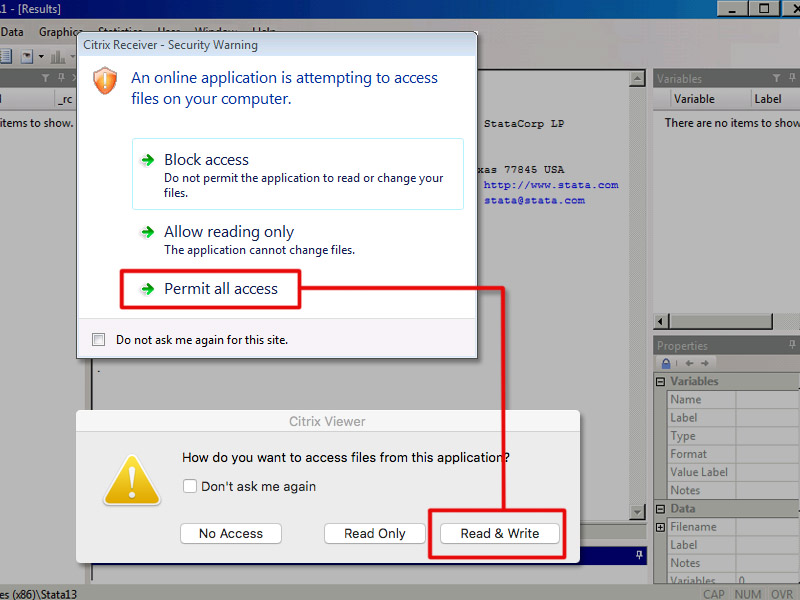Viewport: 800px width, 600px height.
Task: Click the Results window scroll-up arrow
Action: [637, 79]
